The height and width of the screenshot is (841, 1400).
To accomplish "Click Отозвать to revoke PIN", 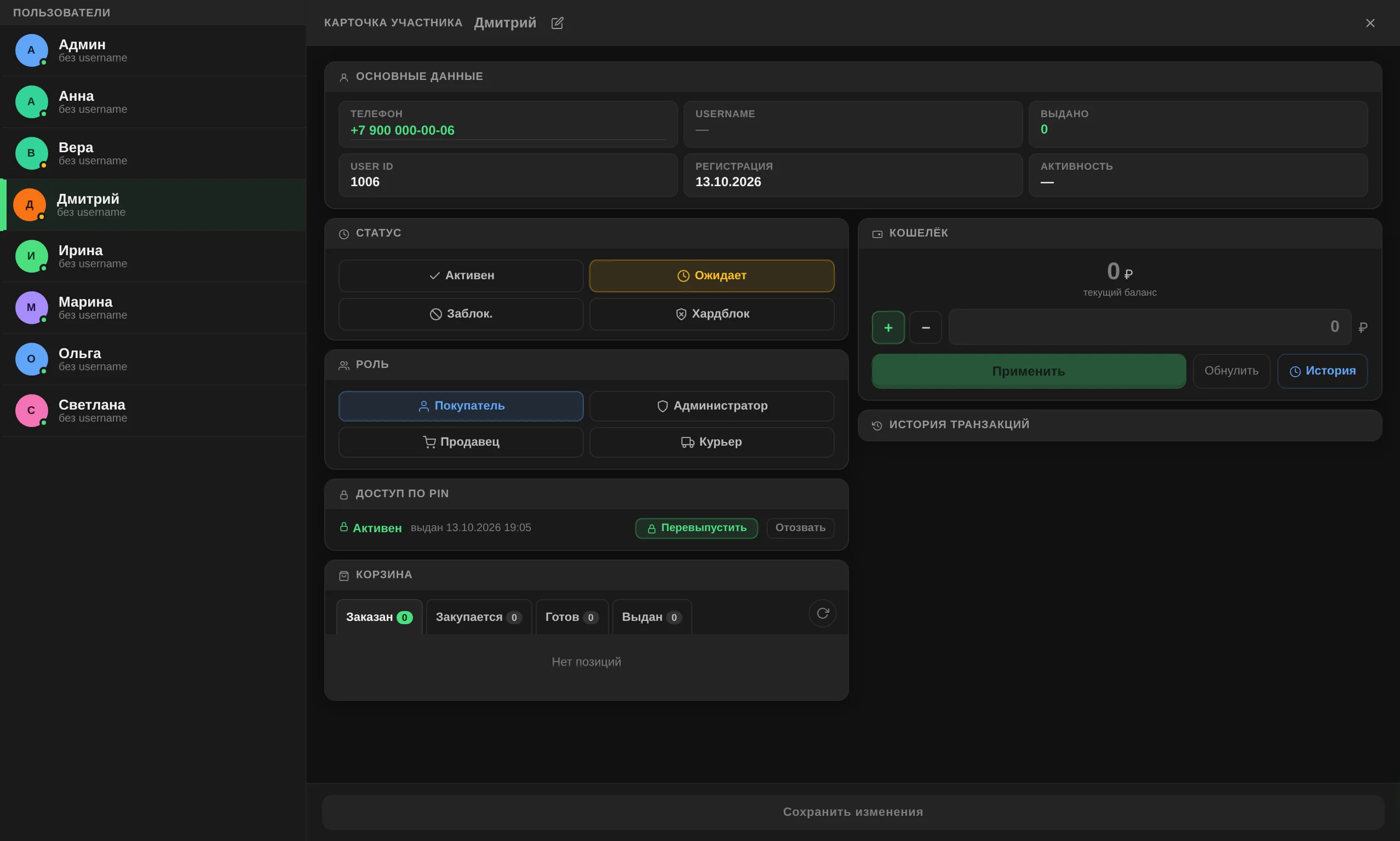I will [800, 528].
